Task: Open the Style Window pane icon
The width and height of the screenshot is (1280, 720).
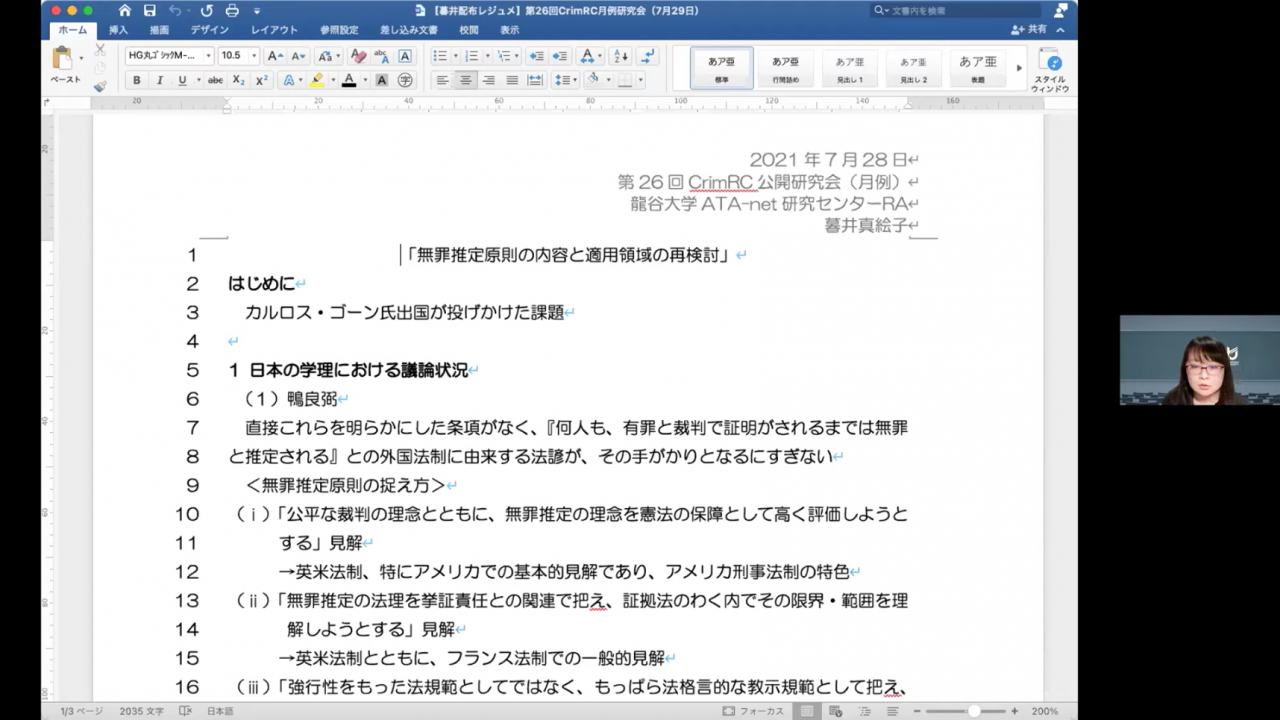Action: pos(1049,68)
